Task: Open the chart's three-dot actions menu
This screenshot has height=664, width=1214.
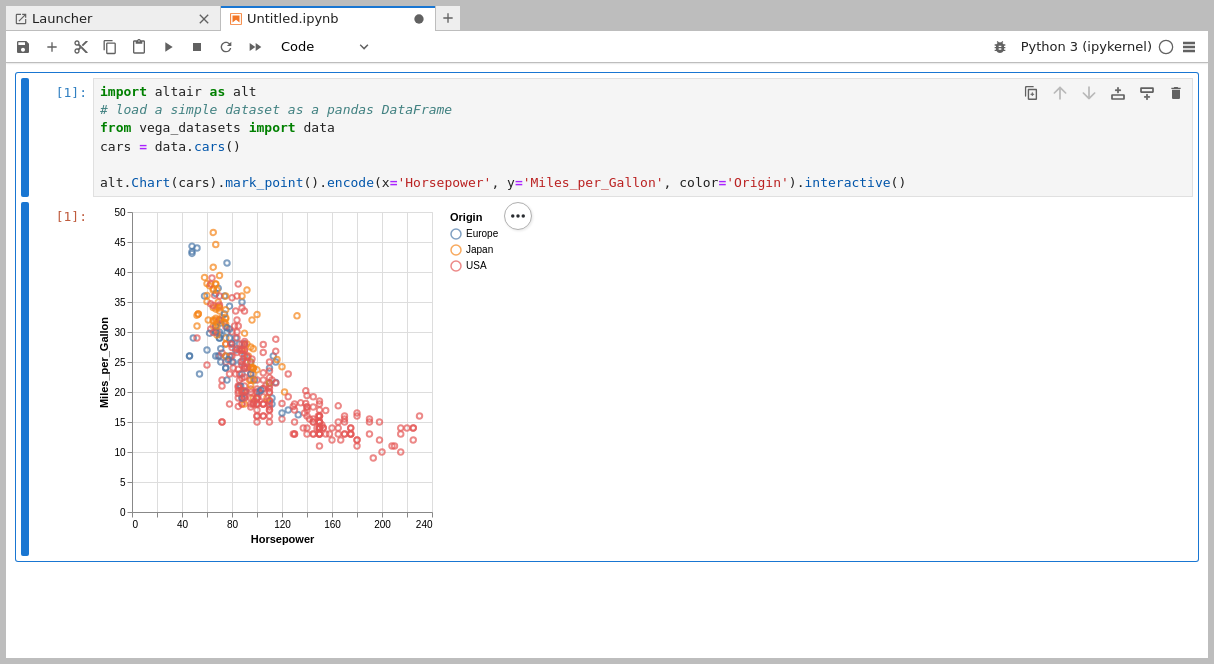Action: 518,216
